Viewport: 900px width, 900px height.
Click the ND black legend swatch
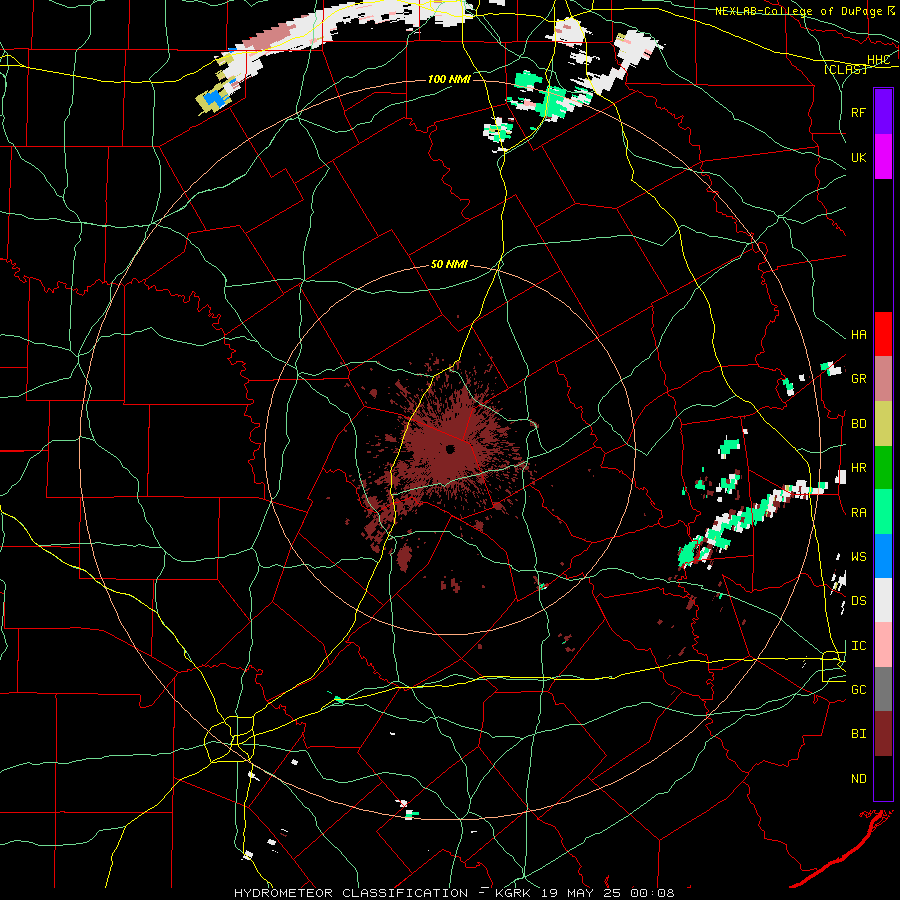click(883, 778)
